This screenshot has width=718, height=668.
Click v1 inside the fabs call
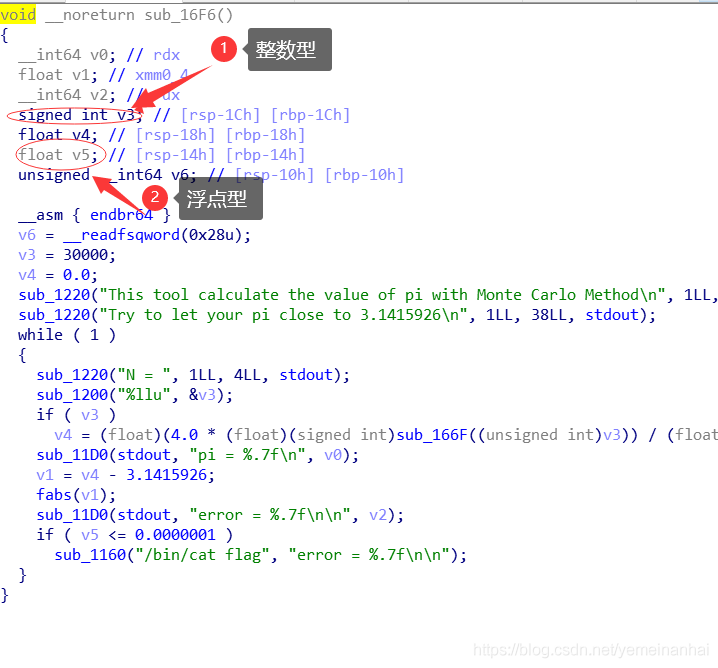pos(90,495)
